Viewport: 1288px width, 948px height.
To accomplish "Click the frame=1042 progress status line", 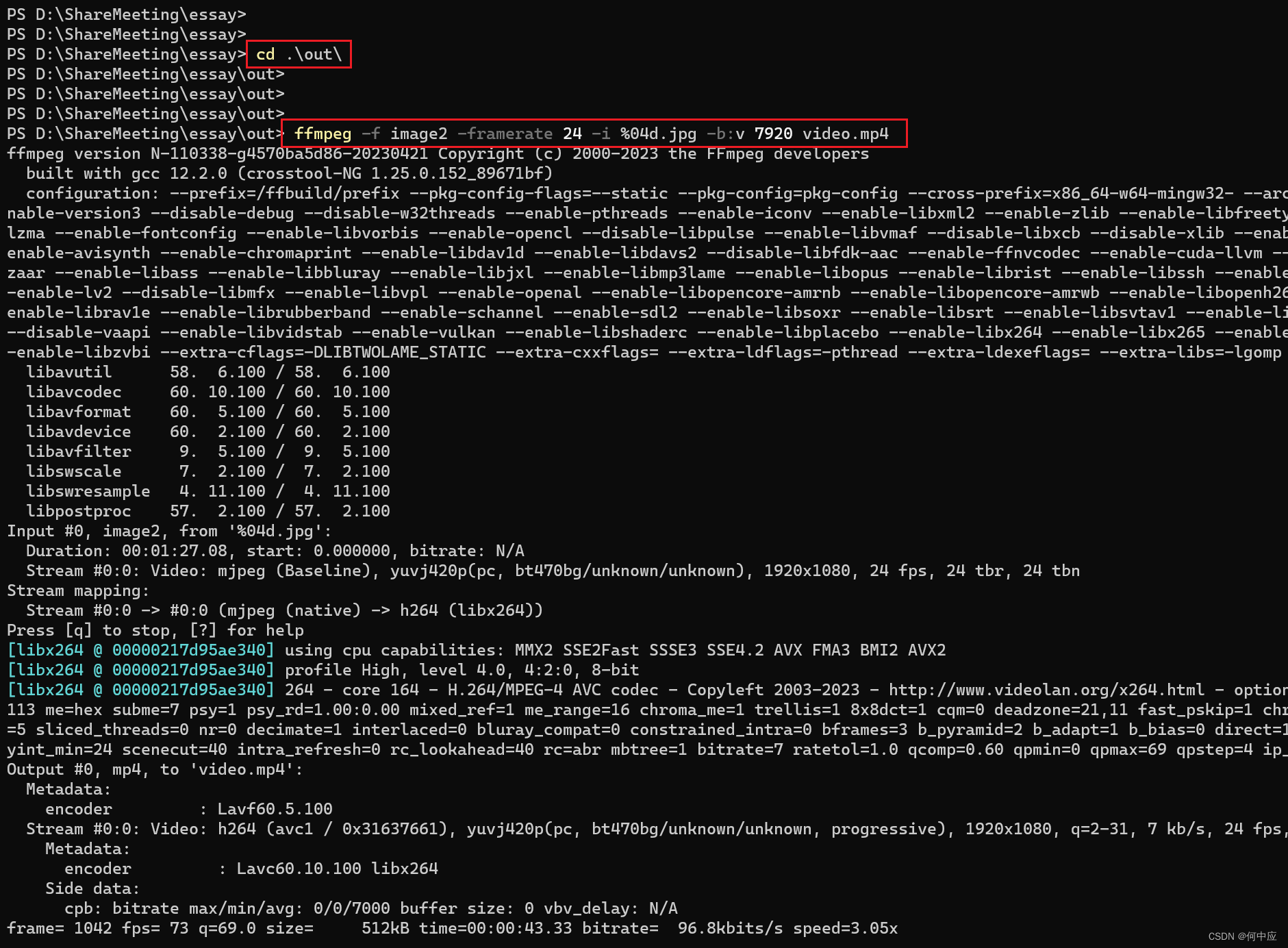I will point(274,928).
